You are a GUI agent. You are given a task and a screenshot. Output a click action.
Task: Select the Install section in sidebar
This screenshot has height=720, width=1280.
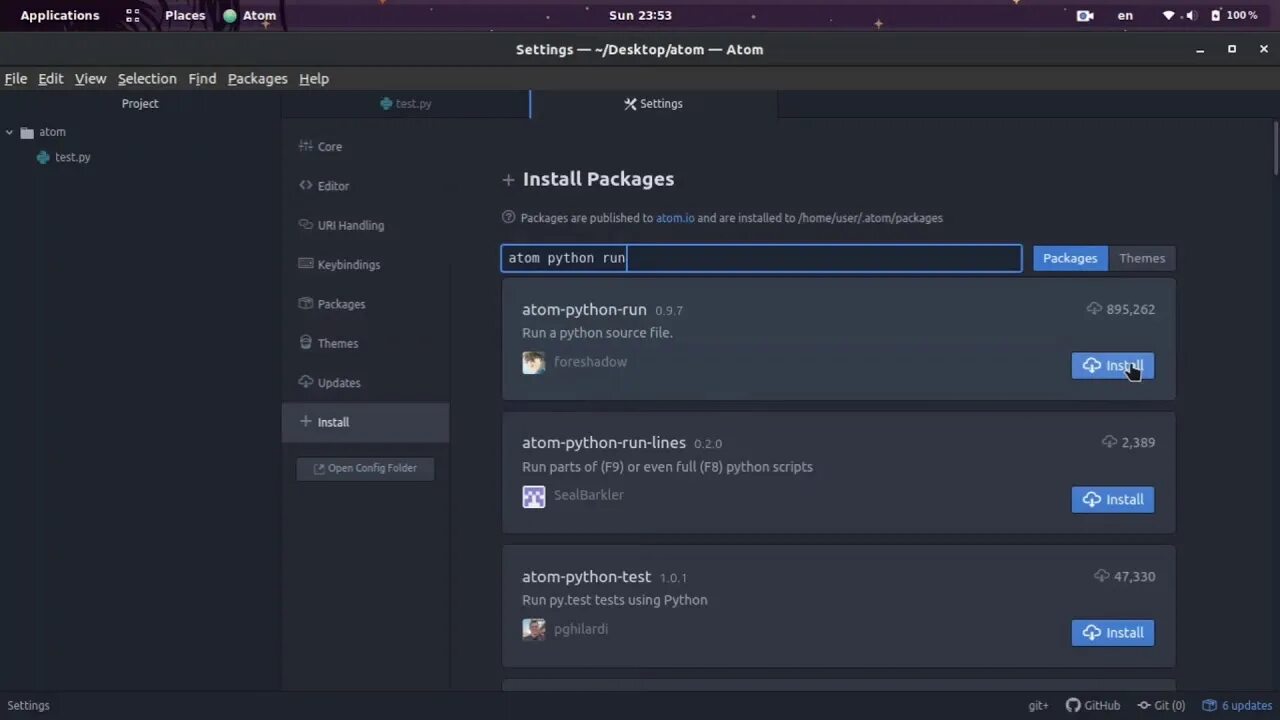click(365, 422)
